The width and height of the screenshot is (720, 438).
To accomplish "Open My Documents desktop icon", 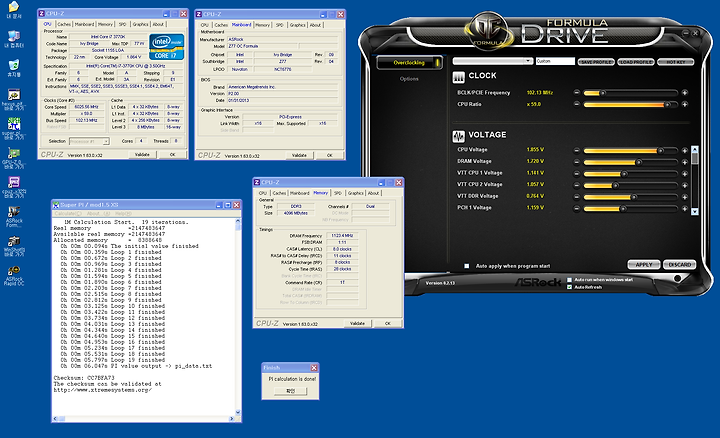I will click(x=14, y=10).
